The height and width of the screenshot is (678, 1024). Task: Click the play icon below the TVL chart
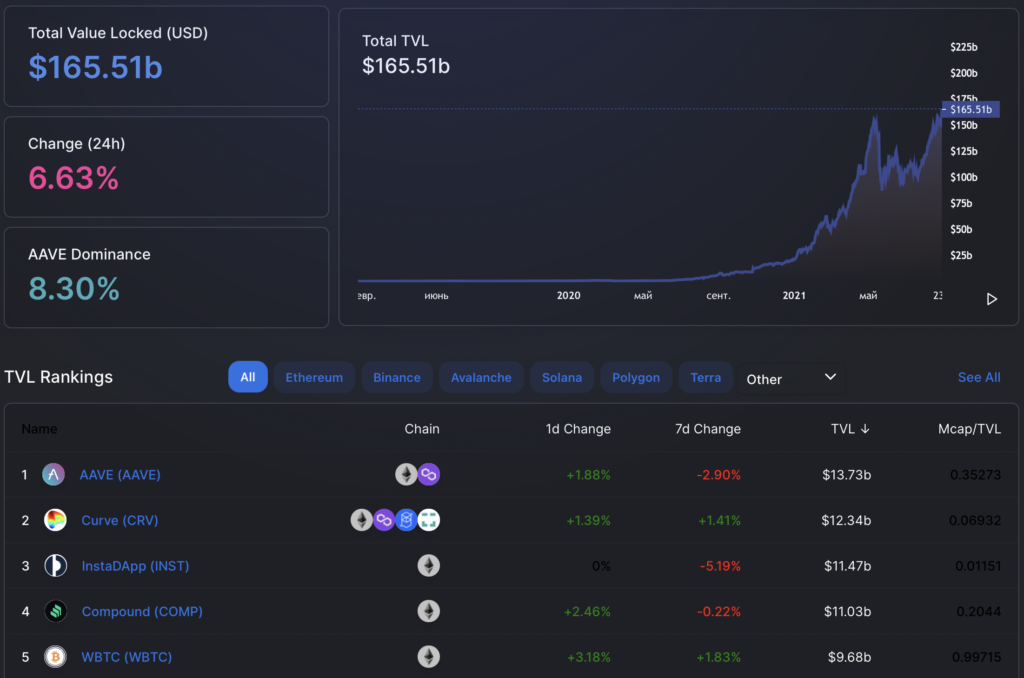coord(991,298)
